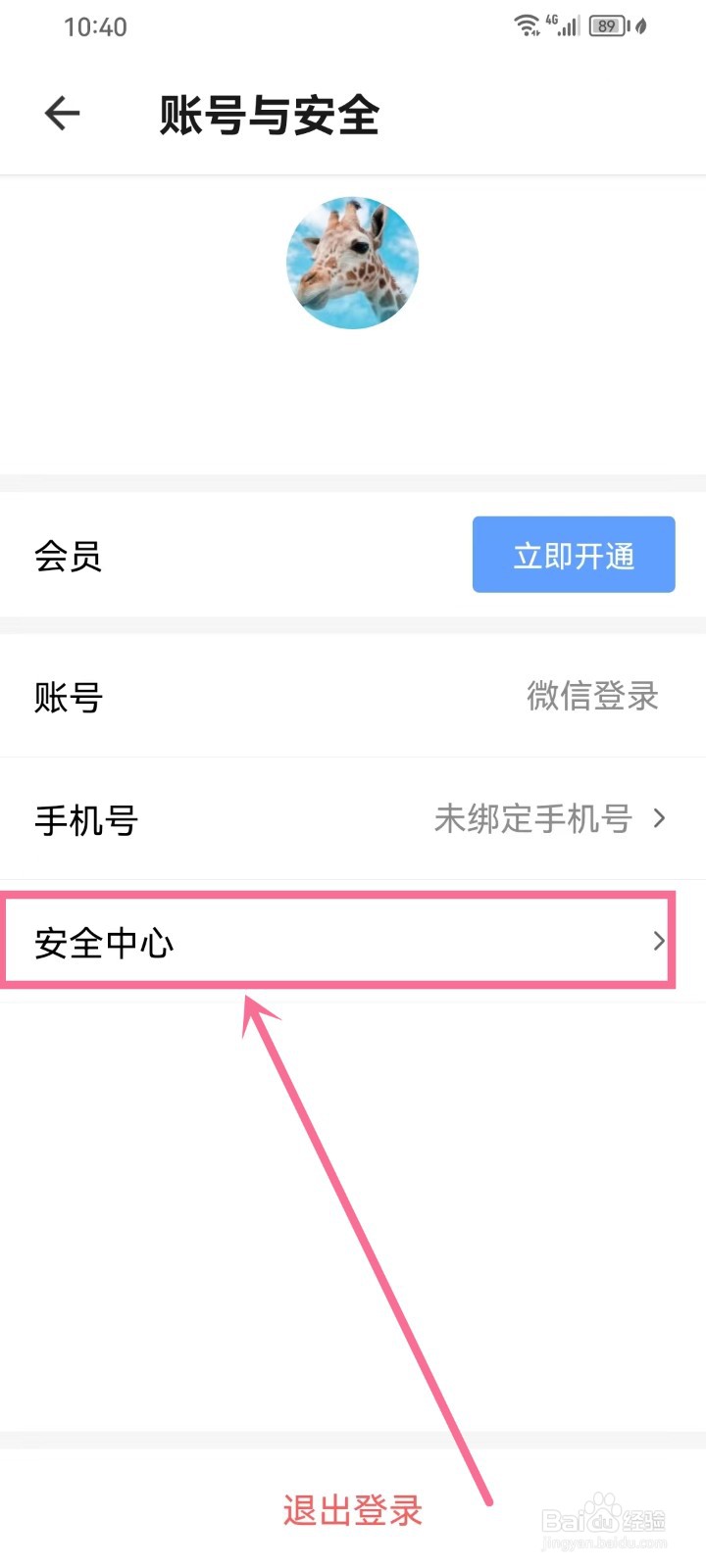Viewport: 706px width, 1568px height.
Task: Tap the back arrow icon
Action: pos(62,114)
